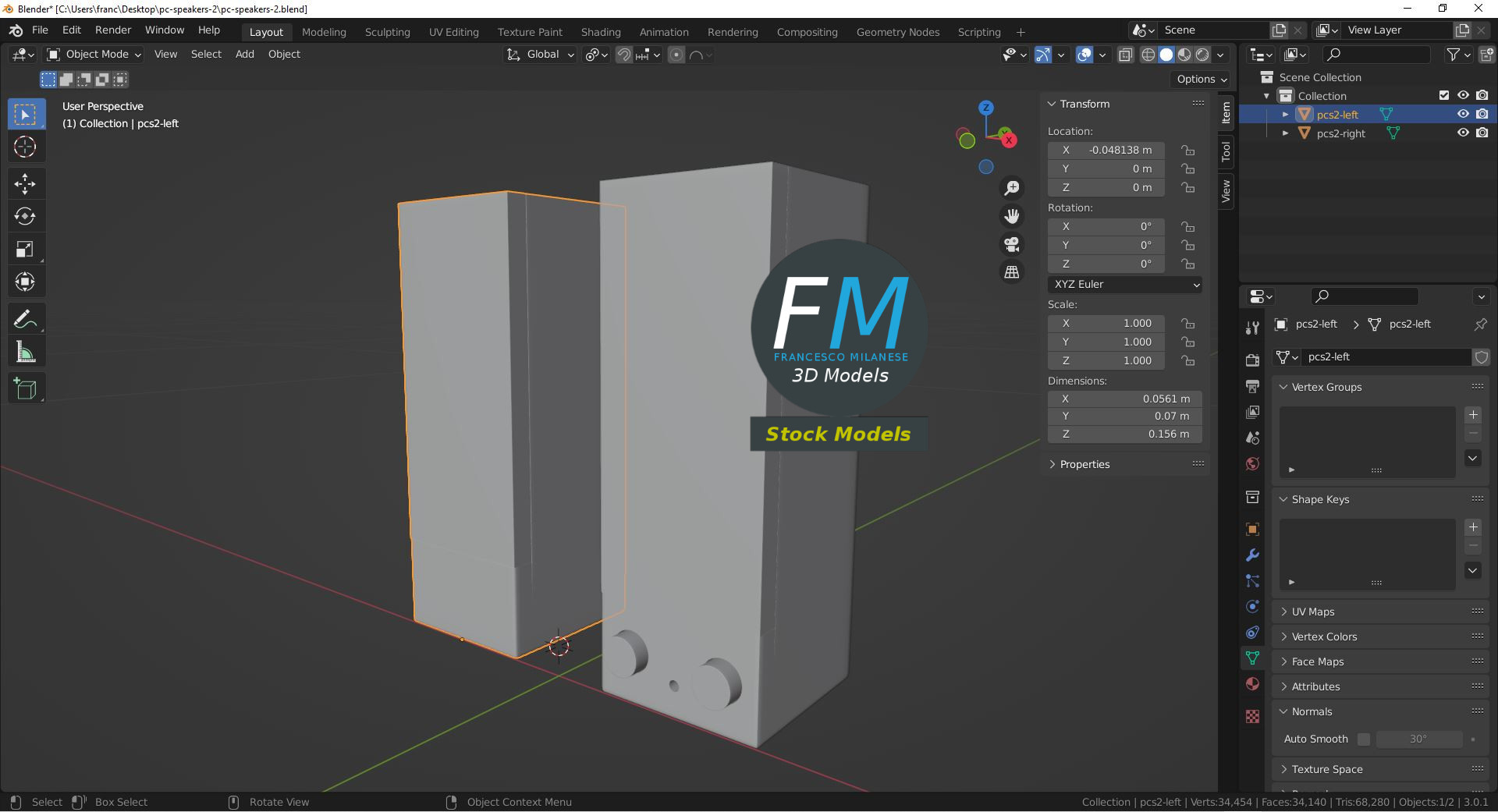Toggle X-ray display mode
This screenshot has width=1498, height=812.
tap(1125, 55)
